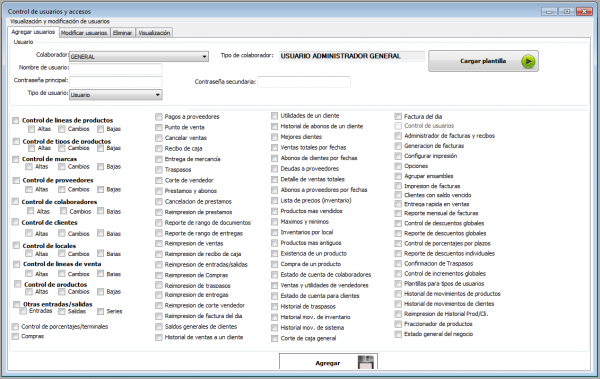Switch to the Eliminar tab
The width and height of the screenshot is (600, 379).
[122, 33]
